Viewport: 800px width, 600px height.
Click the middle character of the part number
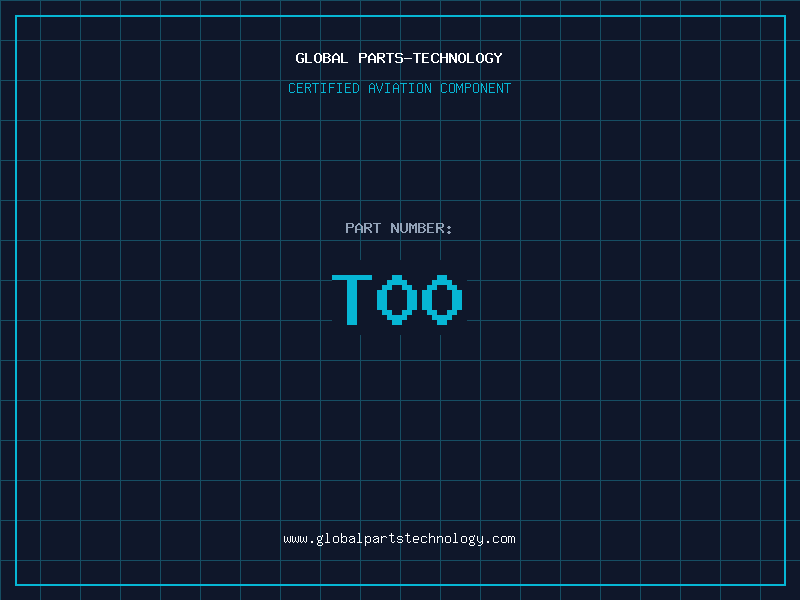(x=397, y=299)
